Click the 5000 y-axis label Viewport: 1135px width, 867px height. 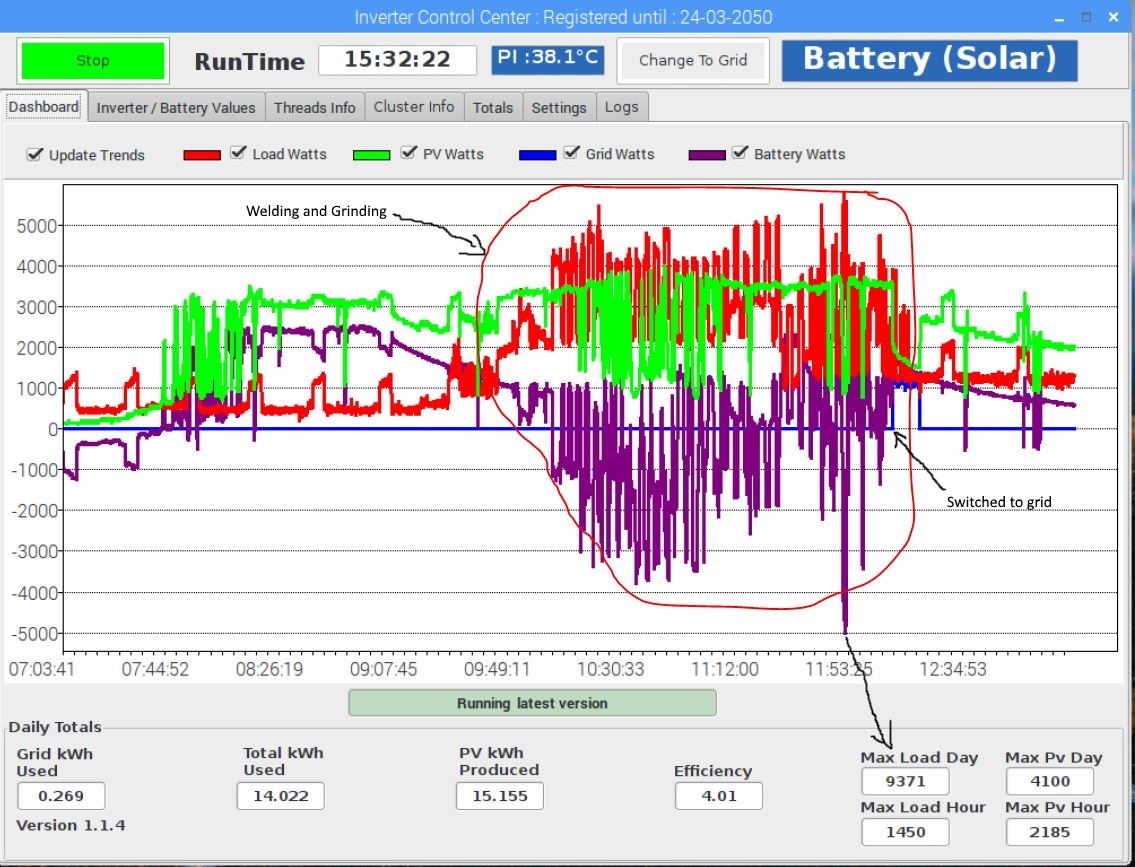(36, 226)
